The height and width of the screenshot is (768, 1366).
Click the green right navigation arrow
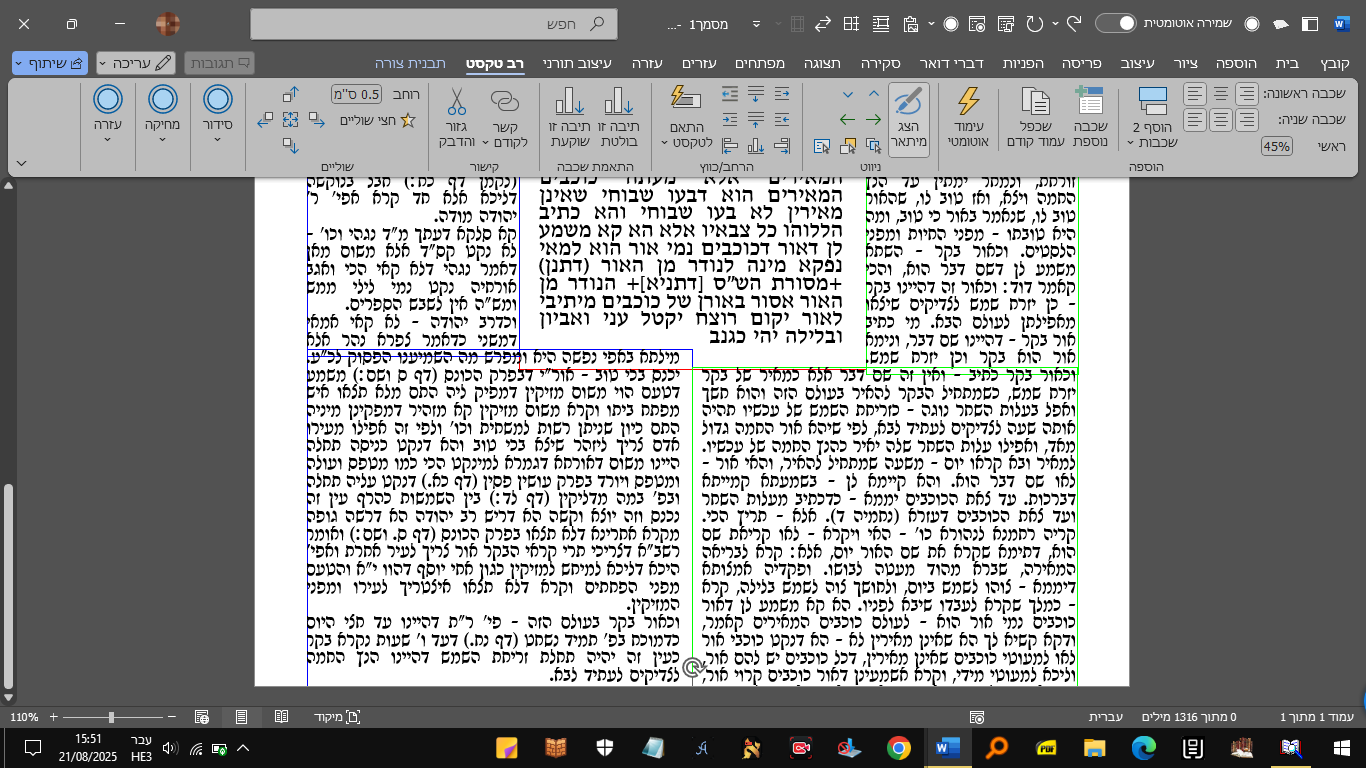click(872, 119)
